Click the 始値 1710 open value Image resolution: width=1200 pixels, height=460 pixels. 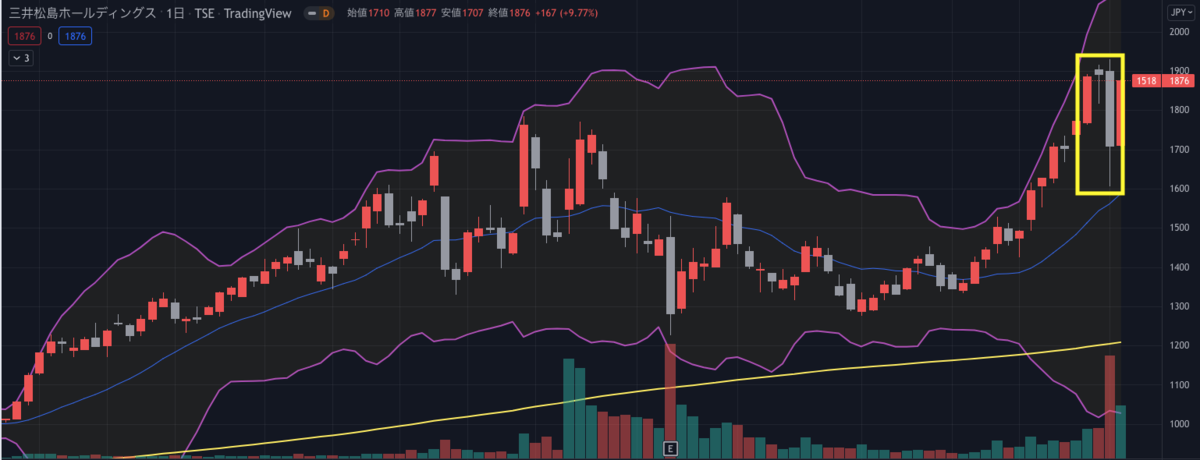pos(369,13)
